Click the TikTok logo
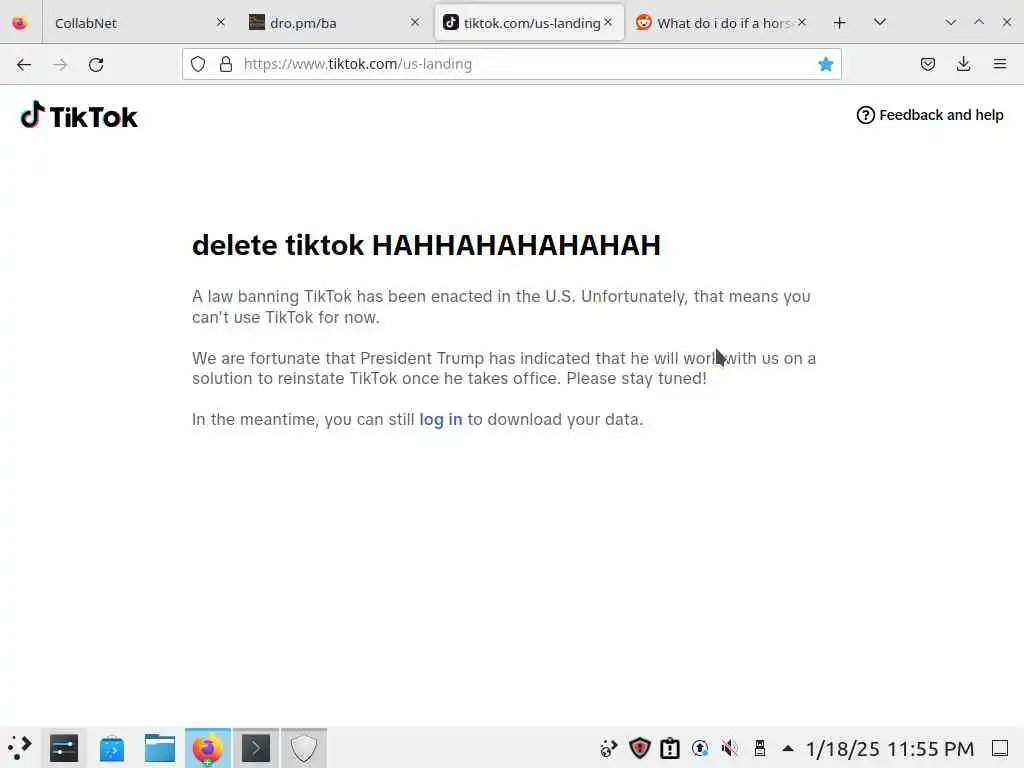Image resolution: width=1024 pixels, height=768 pixels. coord(79,116)
